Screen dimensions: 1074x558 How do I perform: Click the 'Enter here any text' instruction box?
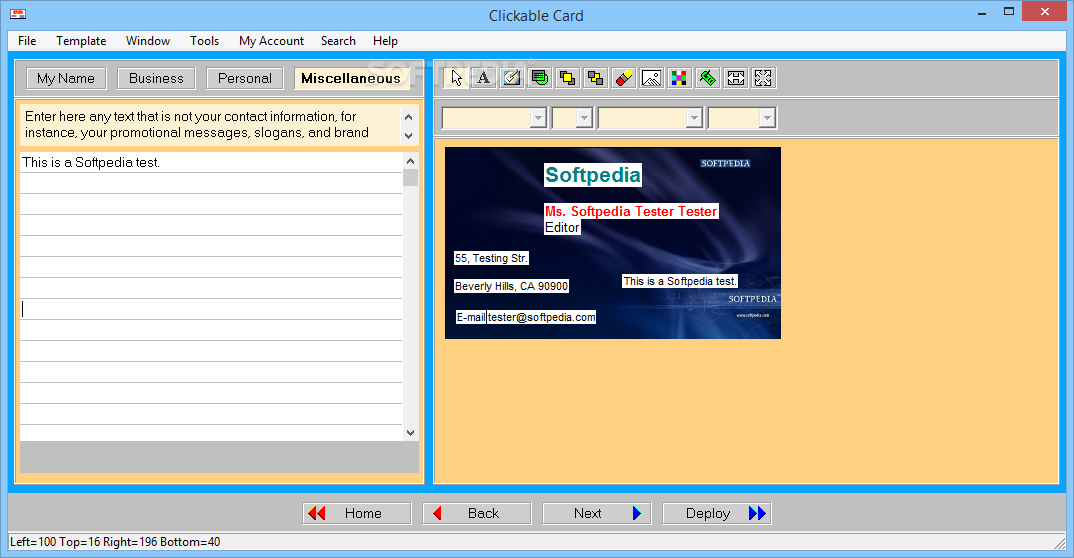coord(211,125)
